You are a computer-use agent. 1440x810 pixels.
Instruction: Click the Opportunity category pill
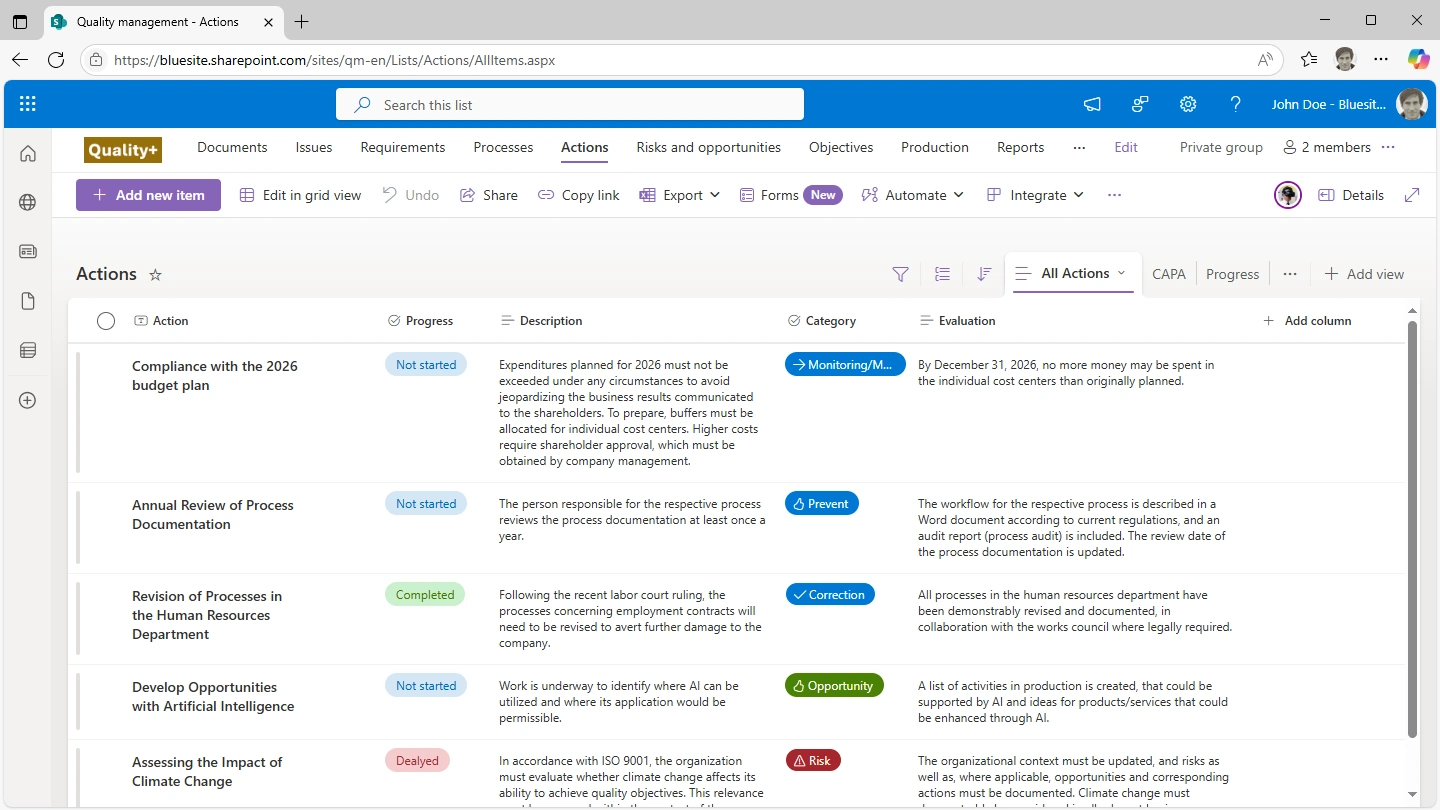(834, 686)
